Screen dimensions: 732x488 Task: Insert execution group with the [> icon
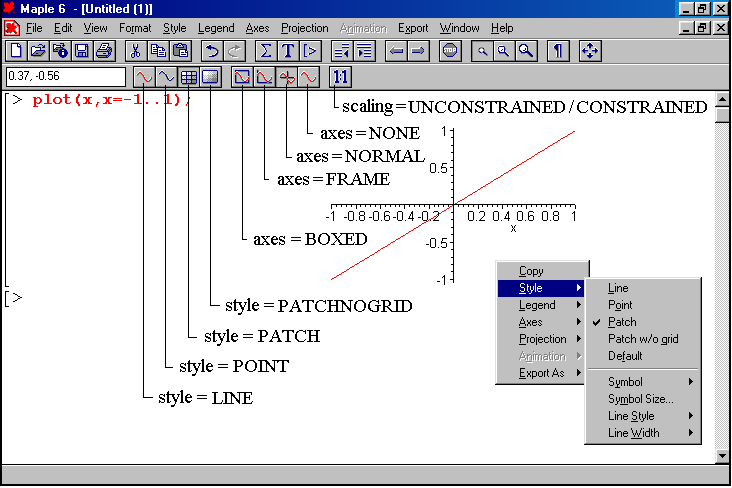coord(310,50)
